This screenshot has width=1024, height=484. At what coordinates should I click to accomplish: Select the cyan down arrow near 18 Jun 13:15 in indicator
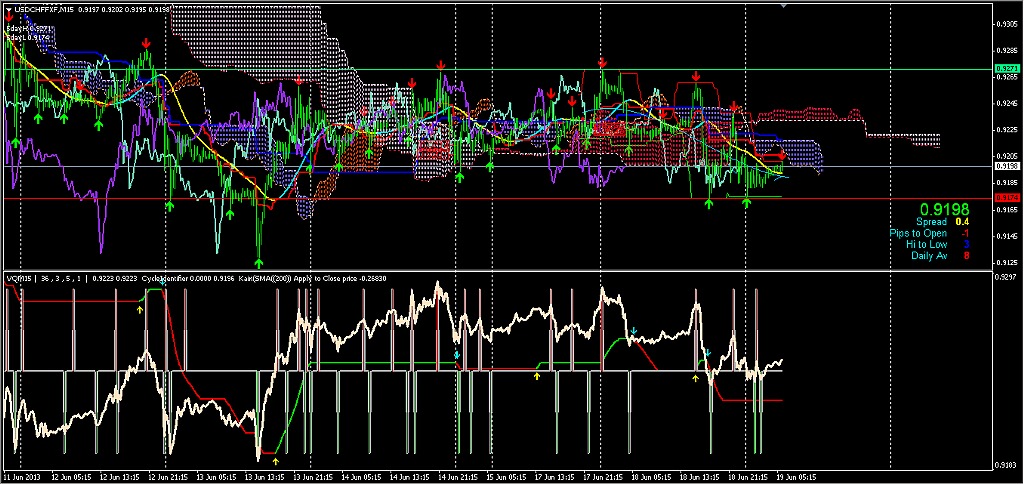708,353
